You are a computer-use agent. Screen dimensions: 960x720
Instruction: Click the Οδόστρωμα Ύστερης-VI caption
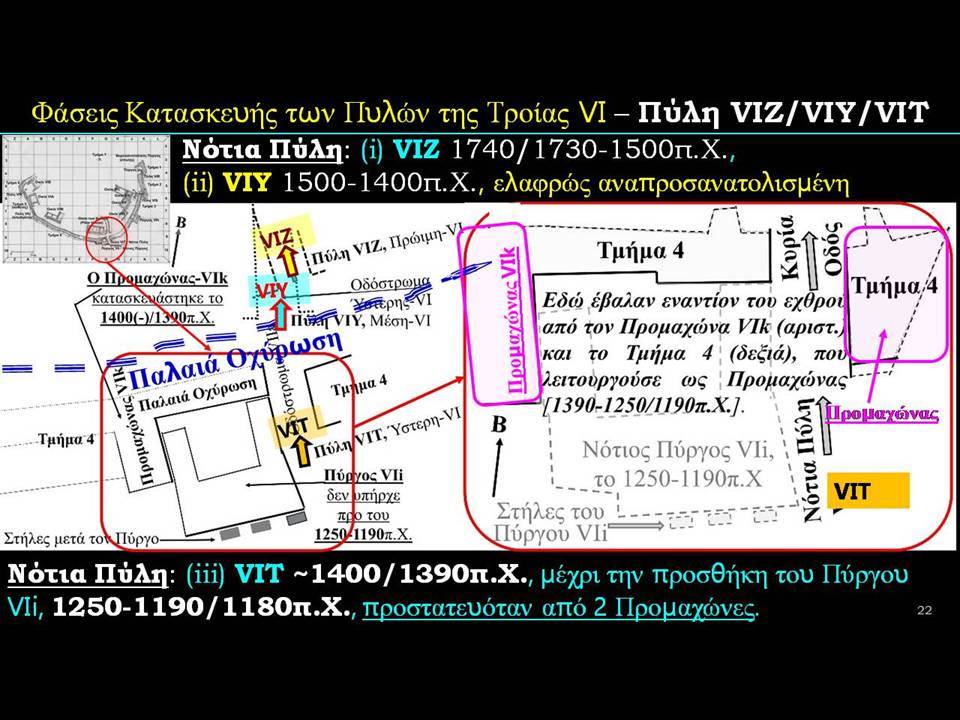click(391, 291)
